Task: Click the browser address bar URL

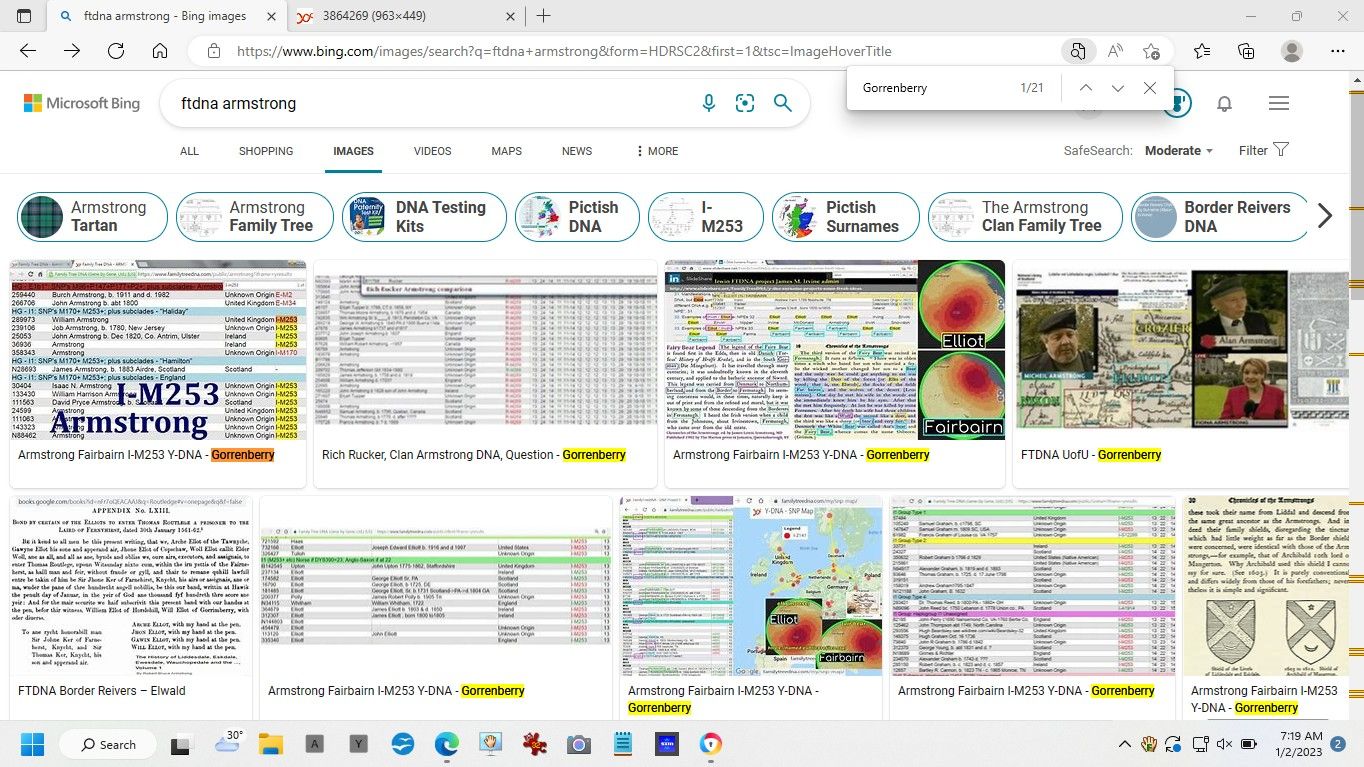Action: click(564, 51)
